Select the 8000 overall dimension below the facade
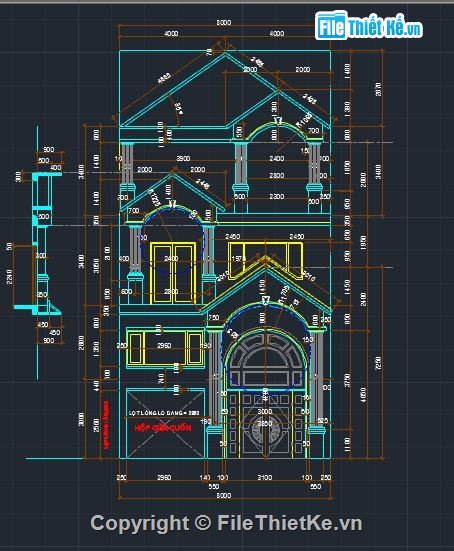This screenshot has height=551, width=454. coord(223,495)
